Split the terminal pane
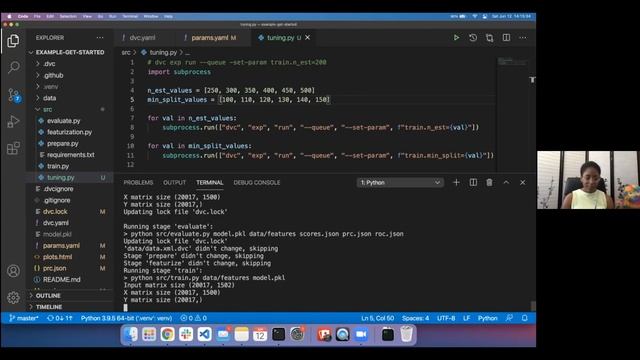Screen dimensions: 640x360 (x=473, y=182)
